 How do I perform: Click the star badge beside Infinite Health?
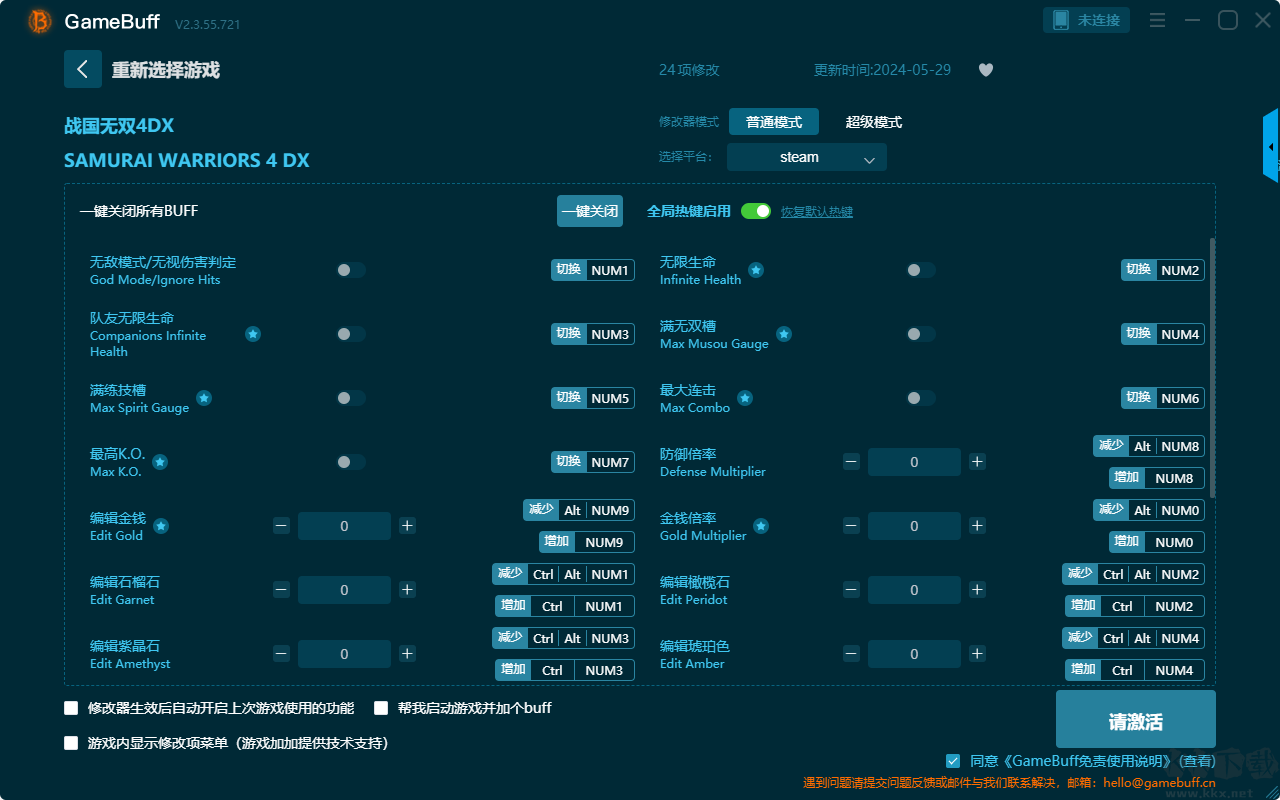coord(756,270)
